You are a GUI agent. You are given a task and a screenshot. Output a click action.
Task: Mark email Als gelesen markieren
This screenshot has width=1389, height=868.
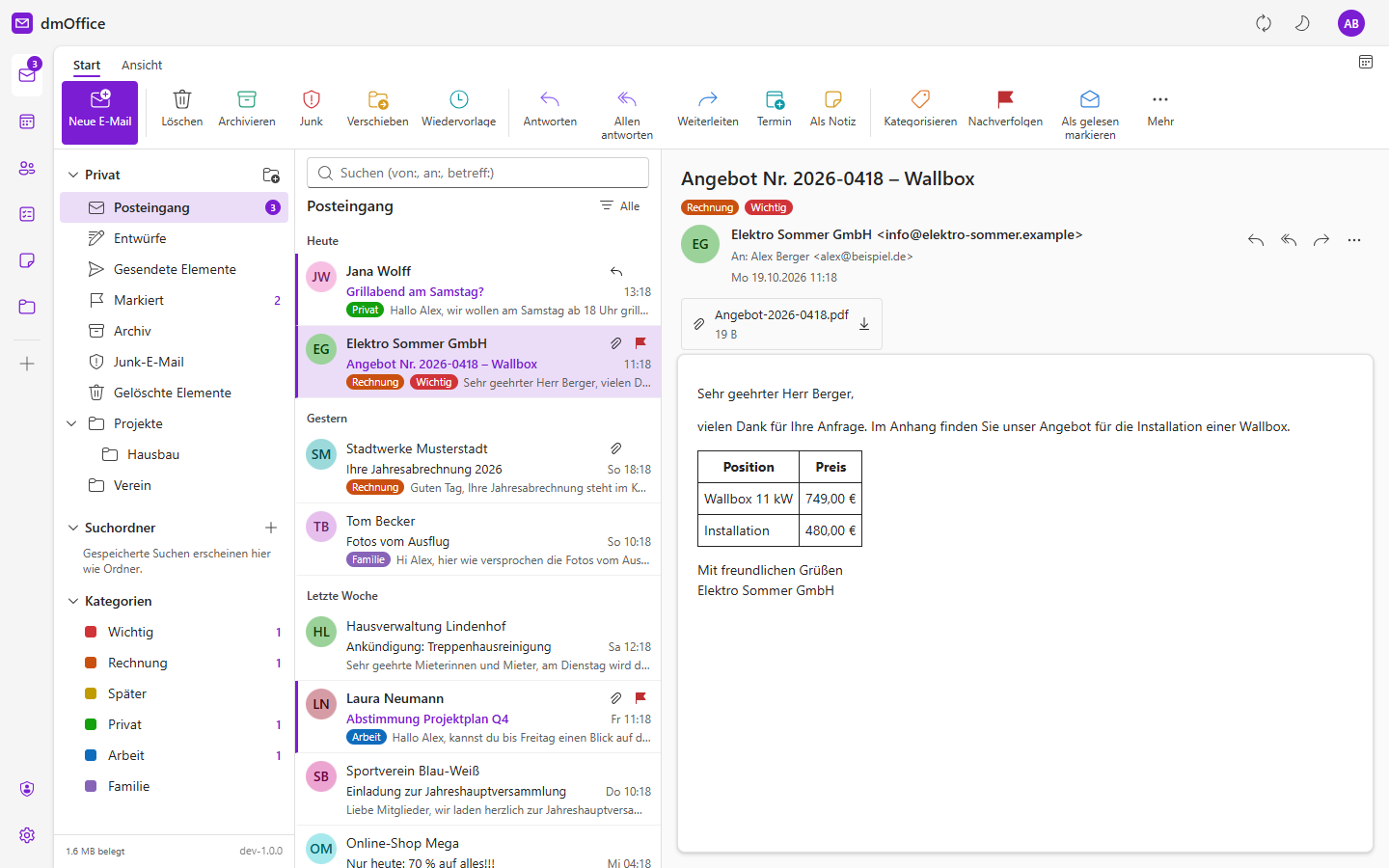click(1090, 114)
